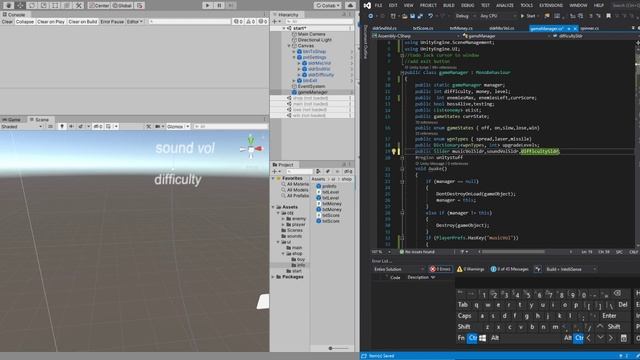Toggle Clear on Play in Console
The image size is (640, 360).
[51, 21]
